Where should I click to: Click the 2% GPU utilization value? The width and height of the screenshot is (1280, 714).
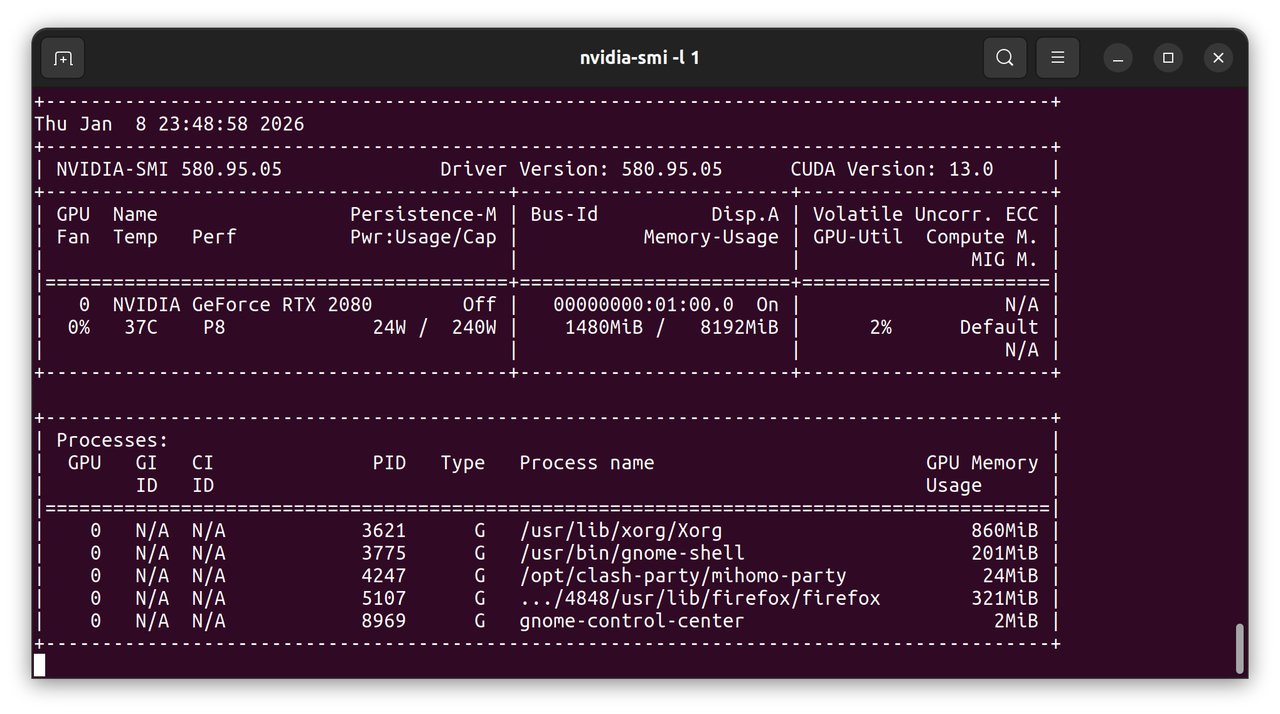(x=880, y=327)
